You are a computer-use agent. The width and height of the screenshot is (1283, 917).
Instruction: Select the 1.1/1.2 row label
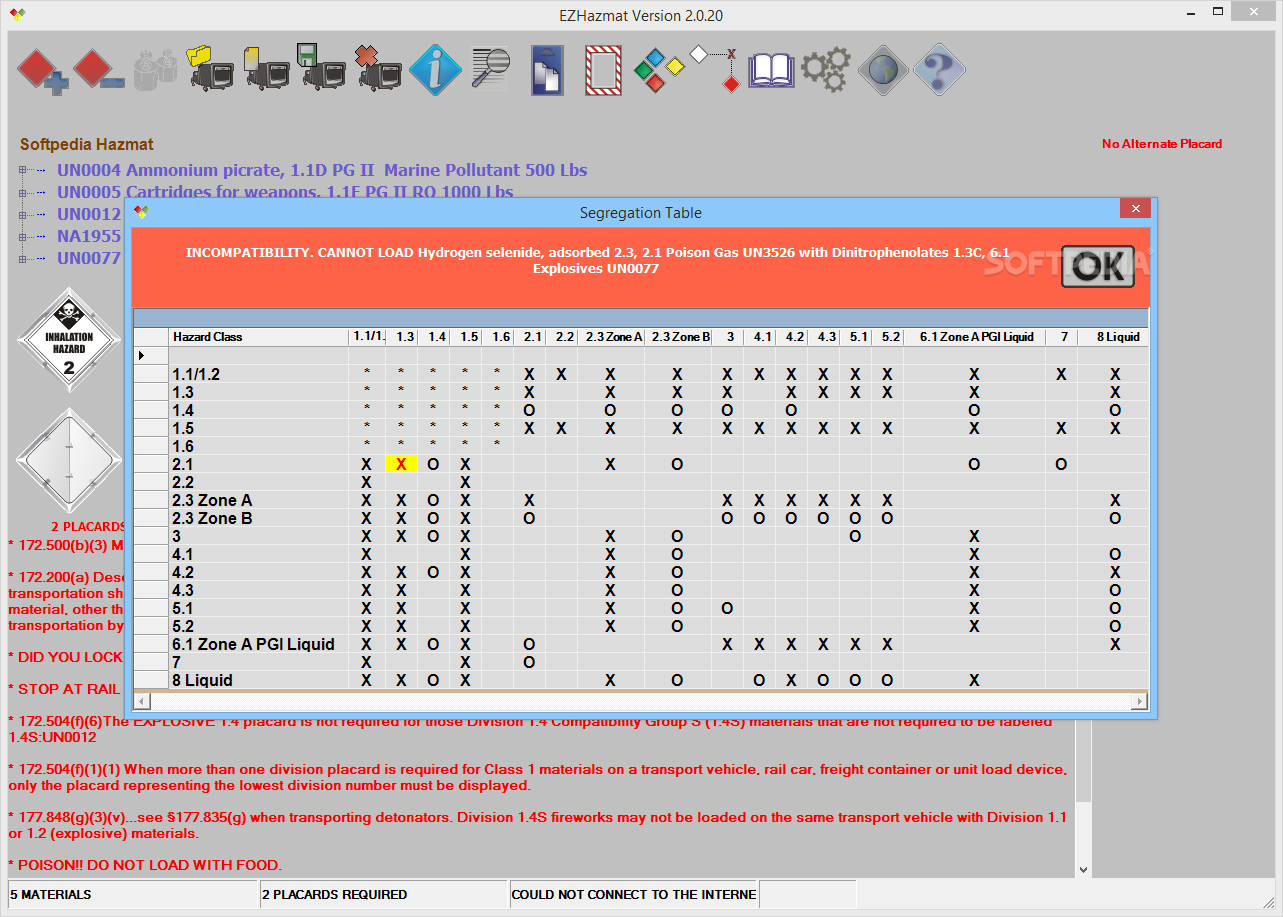pos(196,374)
